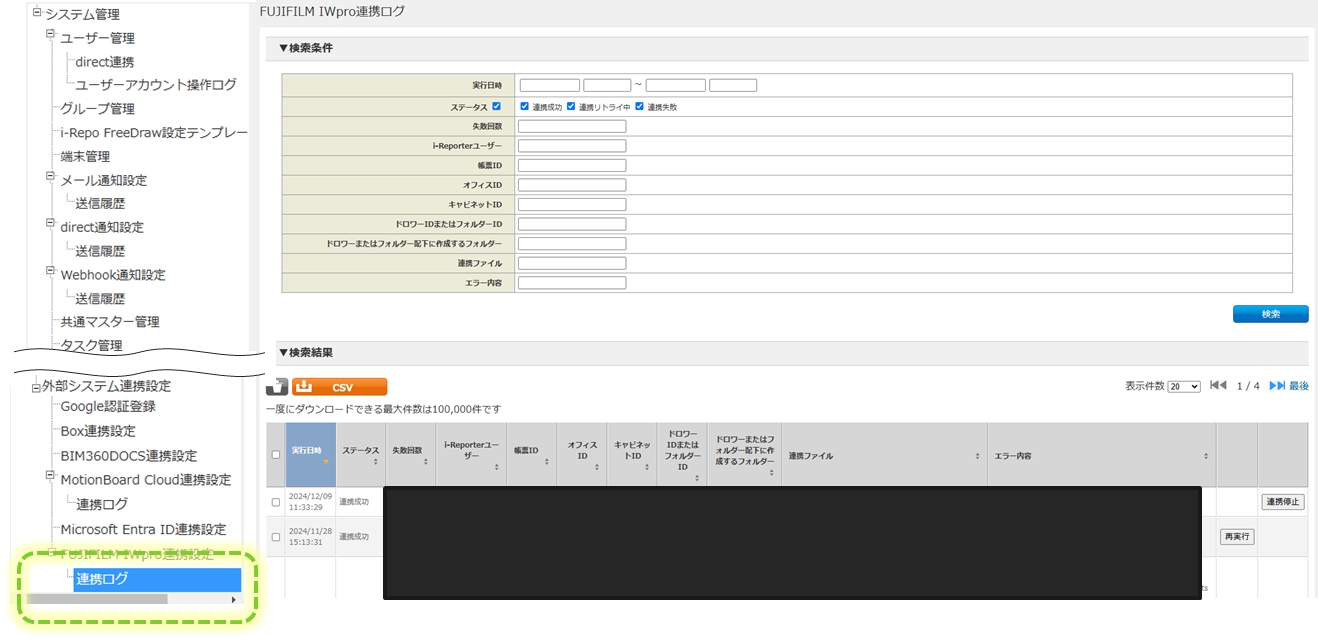Open Box連携設定 in sidebar

[x=97, y=431]
